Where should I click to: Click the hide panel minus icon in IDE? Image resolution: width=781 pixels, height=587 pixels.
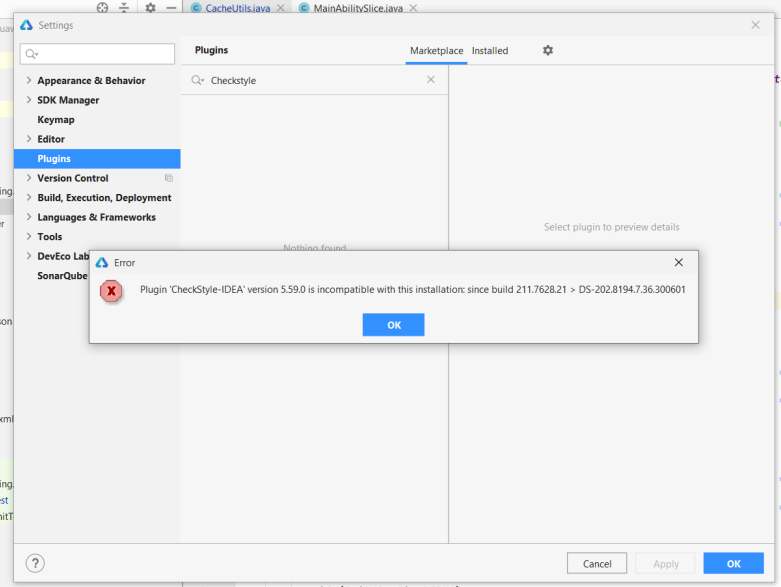tap(171, 7)
